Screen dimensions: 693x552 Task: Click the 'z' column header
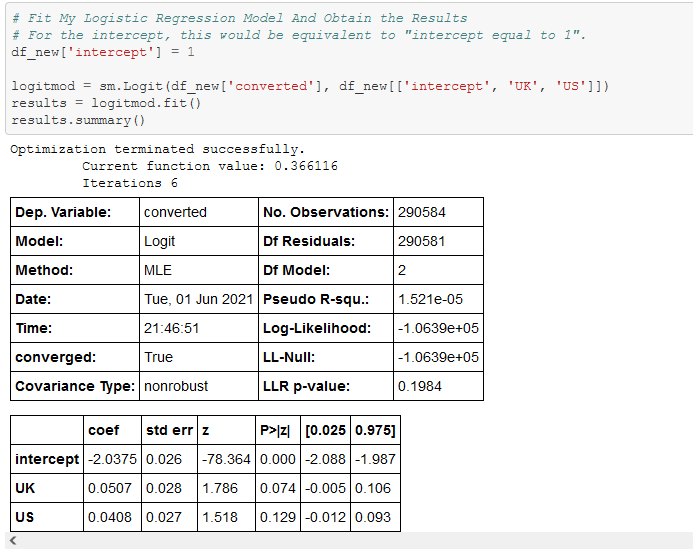coord(226,430)
